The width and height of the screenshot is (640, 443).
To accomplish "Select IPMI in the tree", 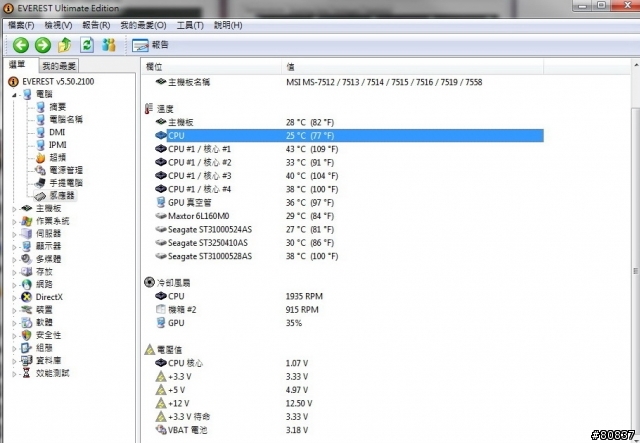I will (58, 145).
